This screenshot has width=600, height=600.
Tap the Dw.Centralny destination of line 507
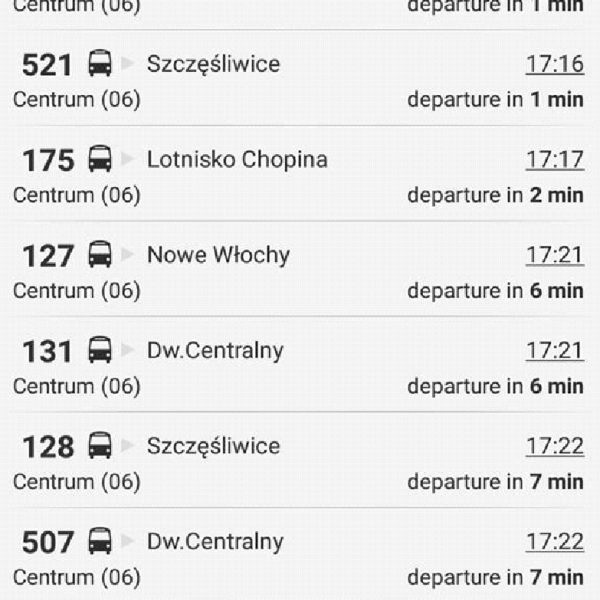pos(215,542)
